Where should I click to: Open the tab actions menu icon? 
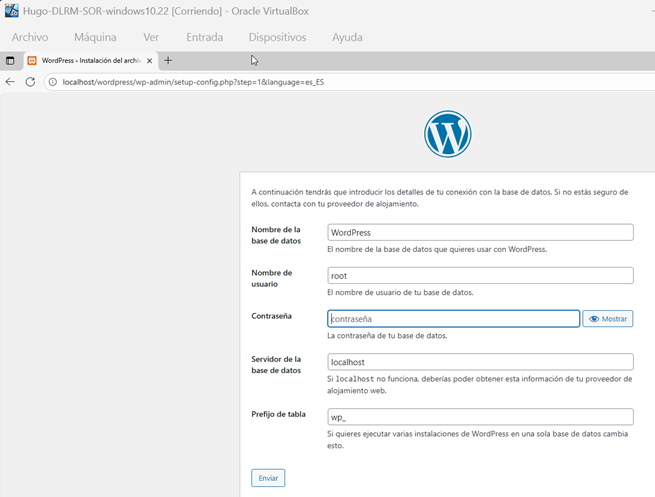(x=10, y=61)
